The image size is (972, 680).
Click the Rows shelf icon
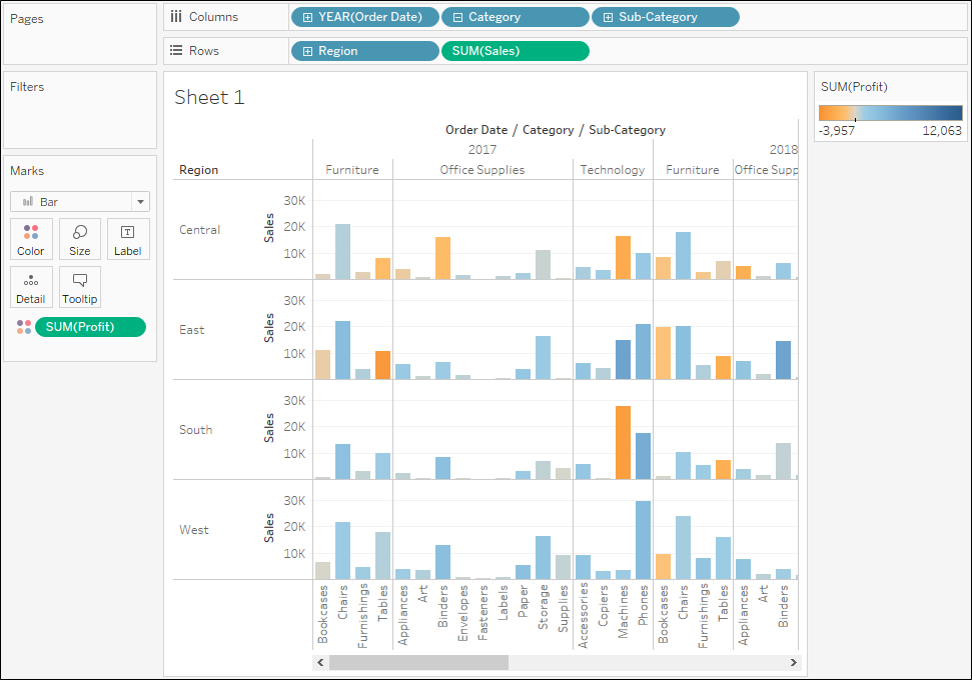click(176, 51)
